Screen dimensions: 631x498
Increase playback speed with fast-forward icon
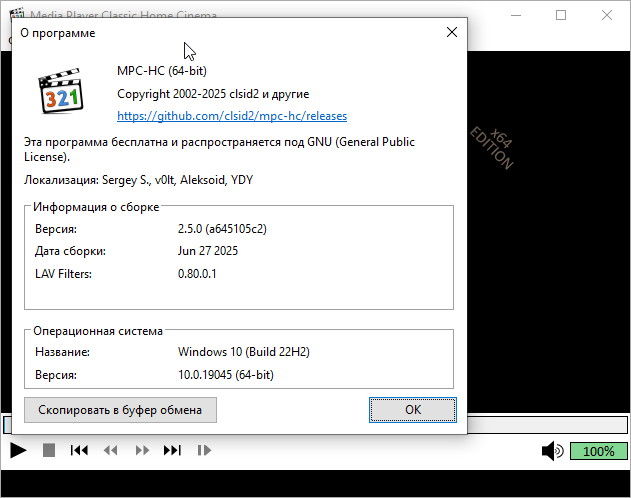(x=142, y=451)
